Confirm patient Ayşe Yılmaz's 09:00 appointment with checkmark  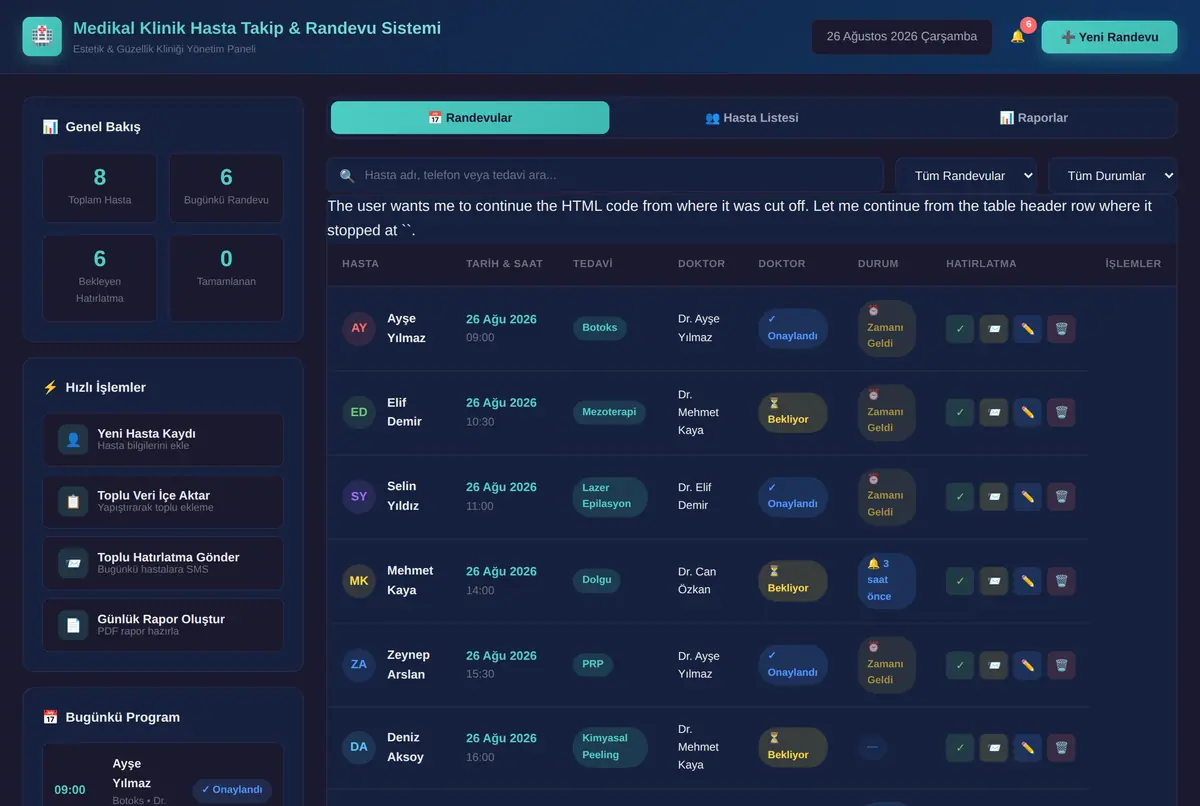pyautogui.click(x=960, y=329)
